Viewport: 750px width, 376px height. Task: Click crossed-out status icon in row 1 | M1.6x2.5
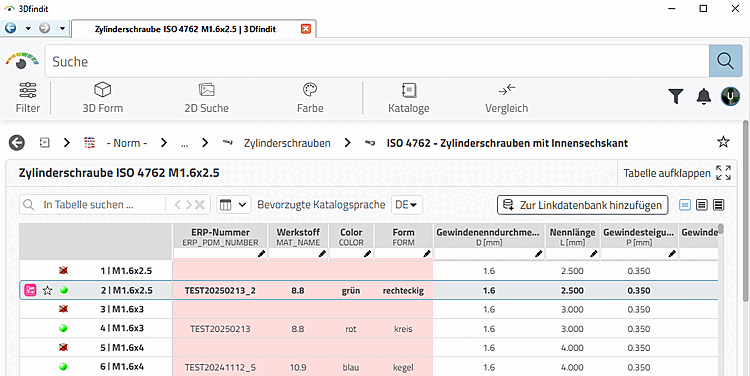point(63,271)
